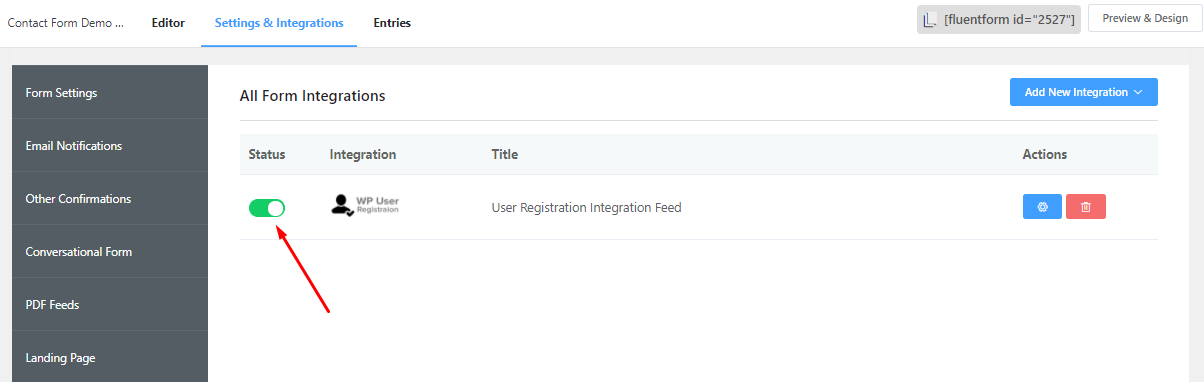This screenshot has width=1204, height=382.
Task: Go to Email Notifications settings
Action: point(110,146)
